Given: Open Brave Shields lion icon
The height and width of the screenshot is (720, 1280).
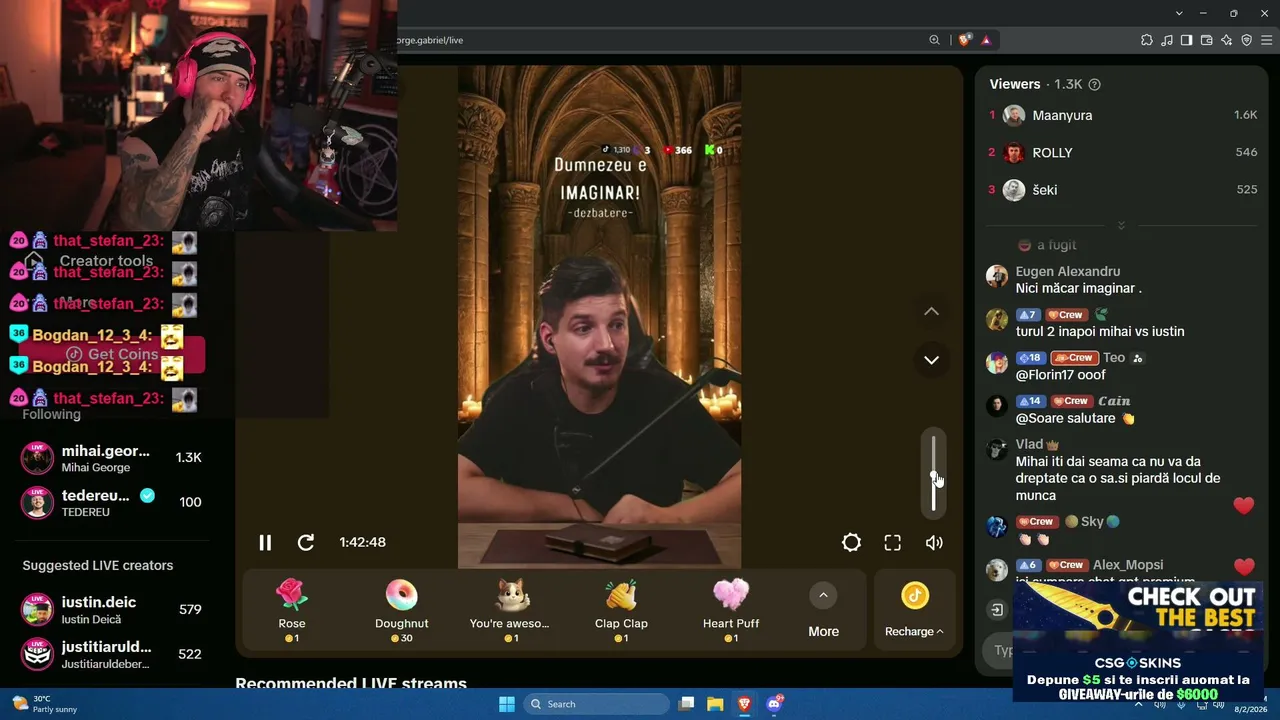Looking at the screenshot, I should [964, 40].
